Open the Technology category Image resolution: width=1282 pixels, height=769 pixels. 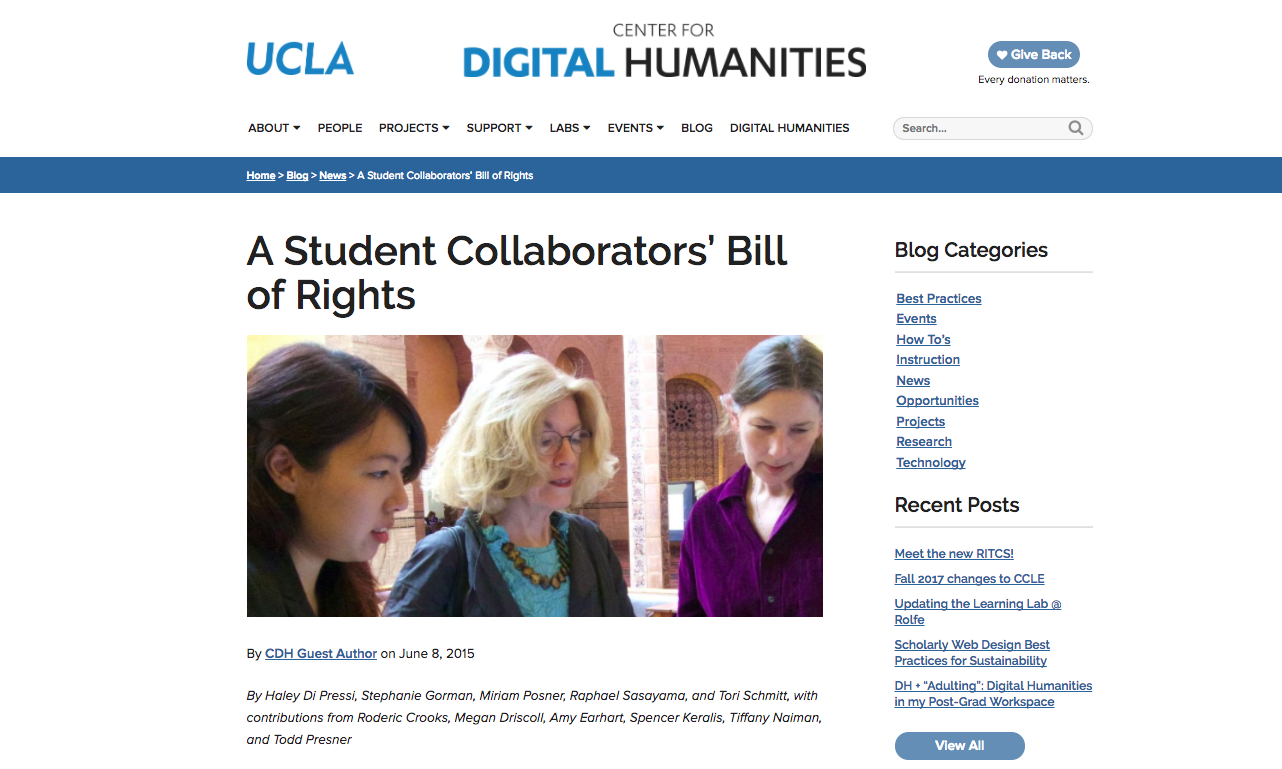click(x=931, y=463)
